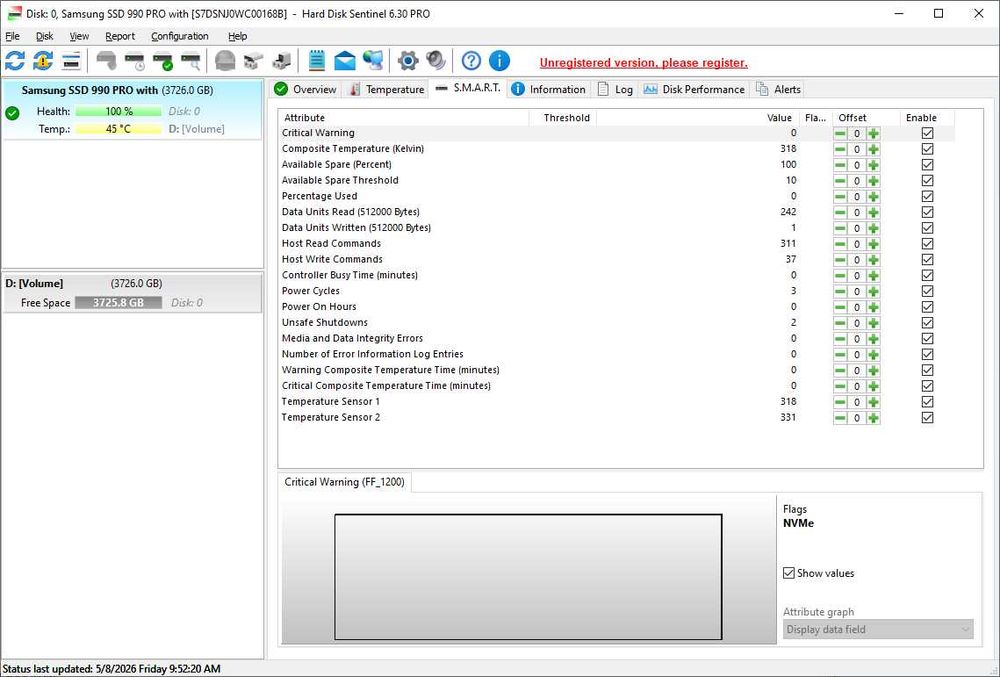
Task: Click the blue info circle toolbar icon
Action: (x=499, y=61)
